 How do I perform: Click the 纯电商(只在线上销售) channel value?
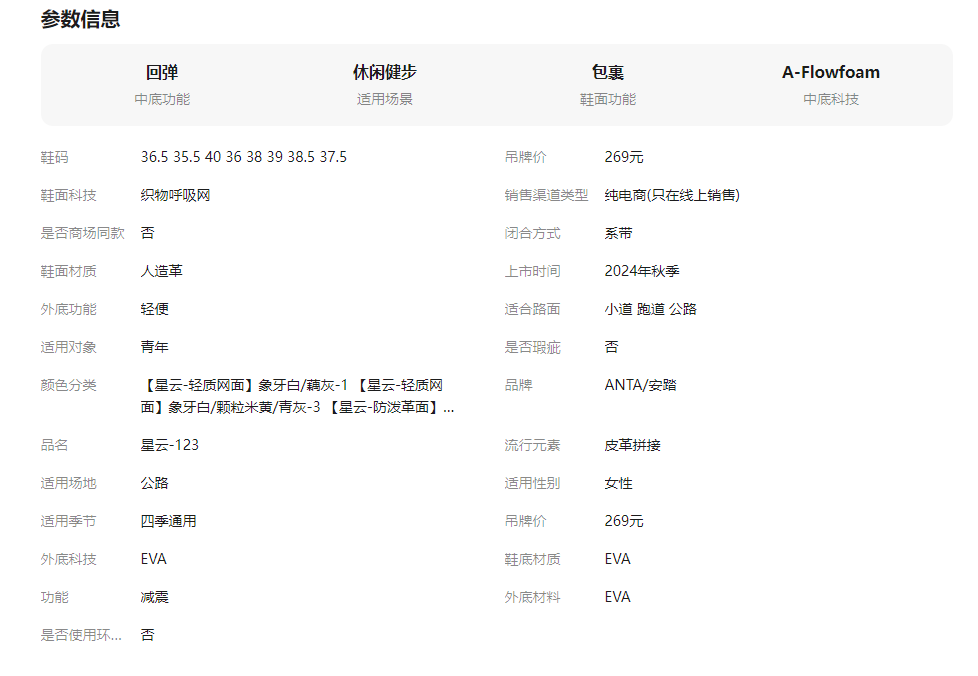(672, 195)
